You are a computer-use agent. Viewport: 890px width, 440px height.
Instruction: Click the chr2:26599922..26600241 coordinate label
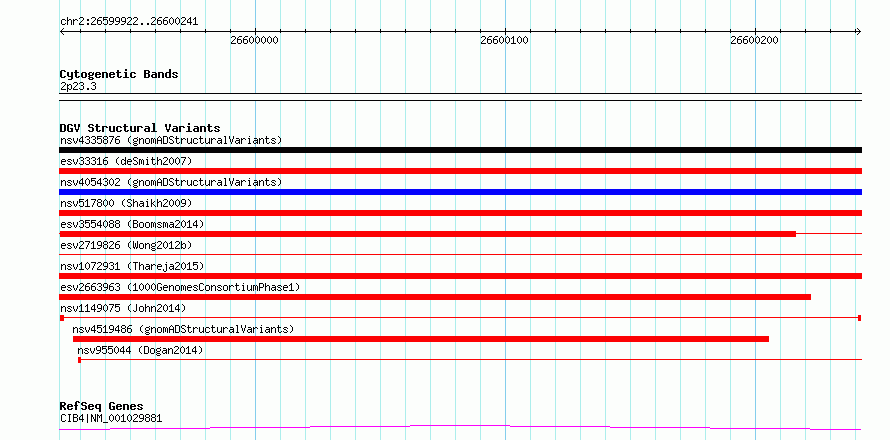point(129,22)
